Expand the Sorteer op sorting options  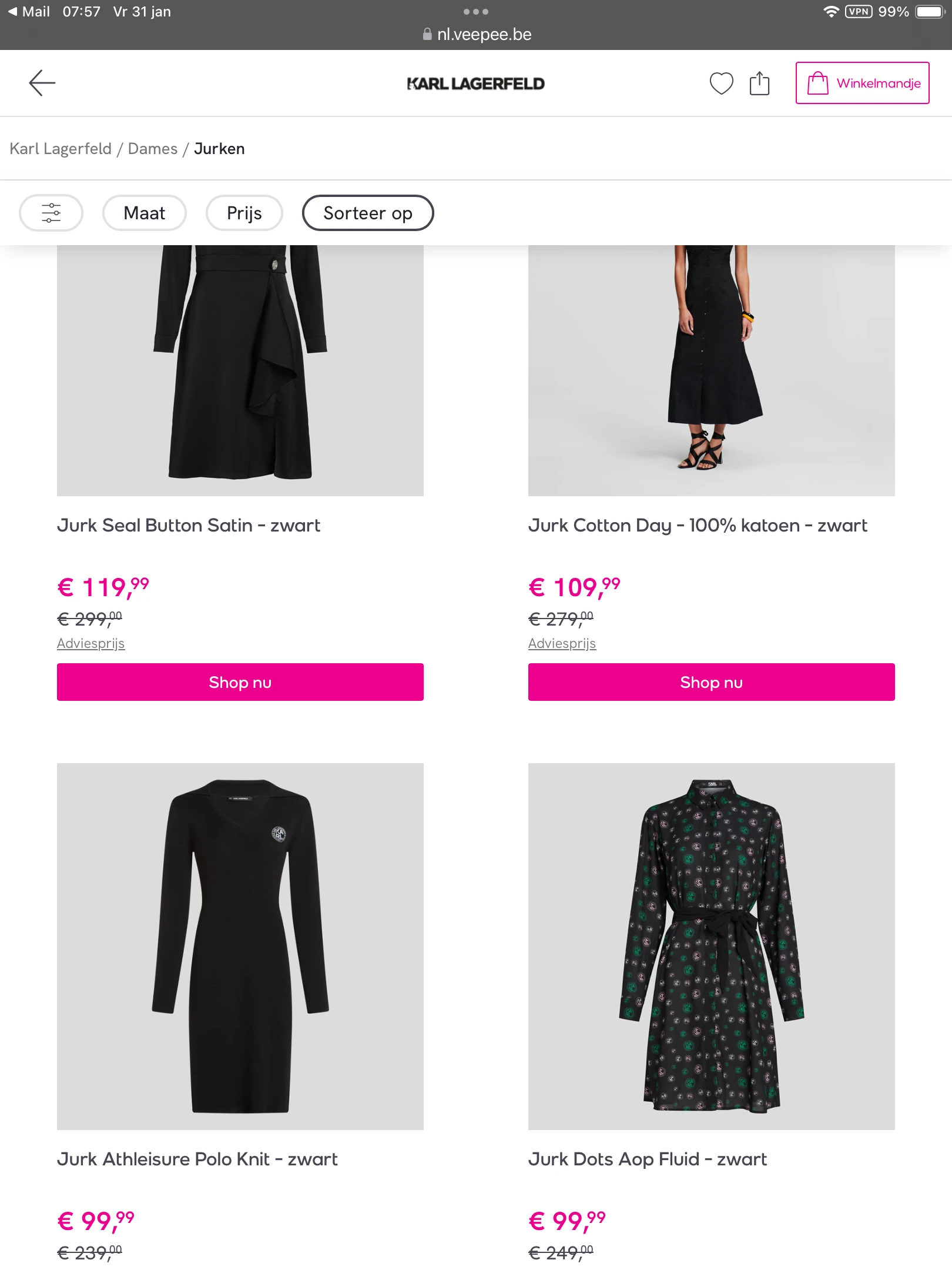pos(368,213)
